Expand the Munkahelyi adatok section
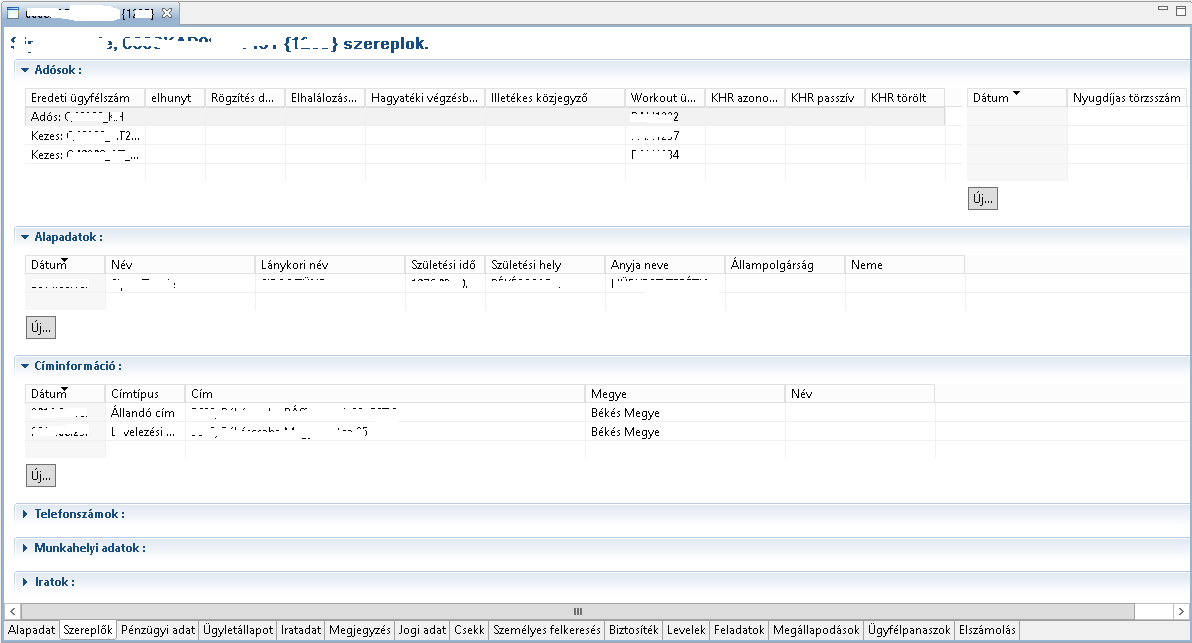 click(x=25, y=549)
